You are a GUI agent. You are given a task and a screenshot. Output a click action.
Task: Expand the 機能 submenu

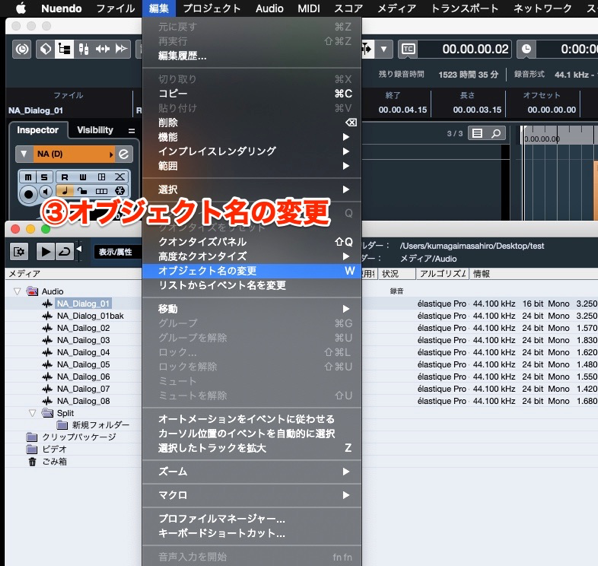pos(251,137)
